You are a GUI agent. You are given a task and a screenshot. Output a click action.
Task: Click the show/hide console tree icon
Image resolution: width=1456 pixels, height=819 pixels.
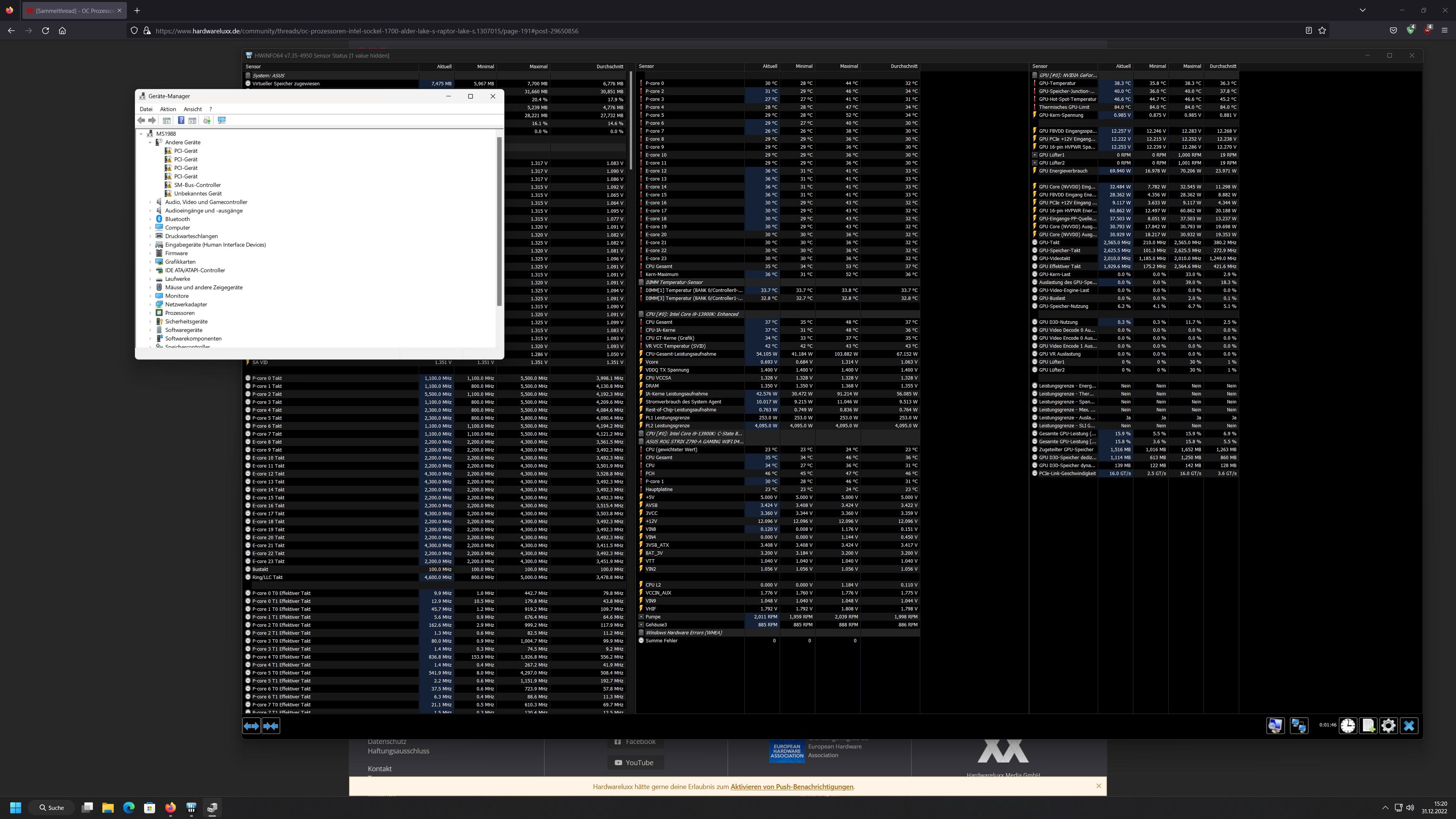167,121
